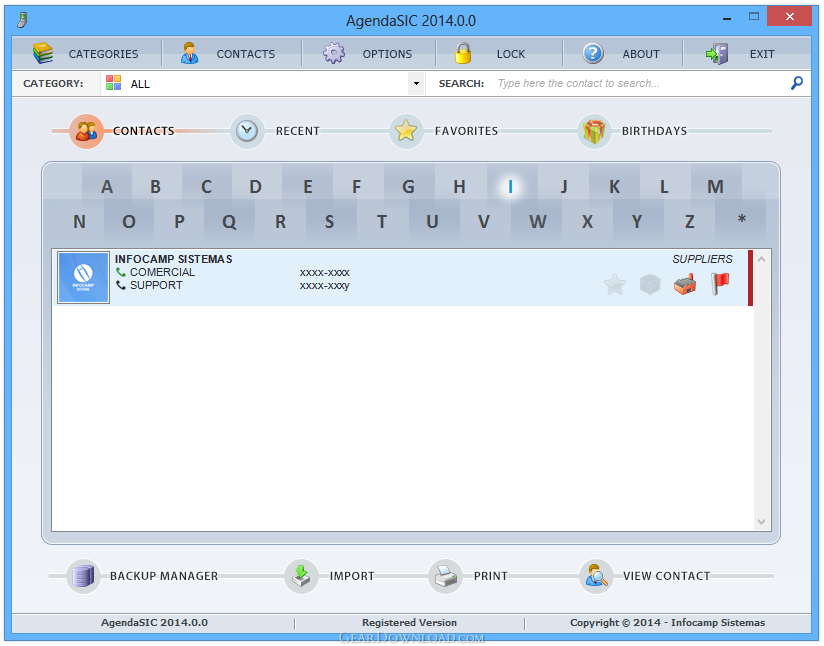The image size is (824, 646).
Task: Open the ABOUT toolbar item
Action: coord(641,54)
